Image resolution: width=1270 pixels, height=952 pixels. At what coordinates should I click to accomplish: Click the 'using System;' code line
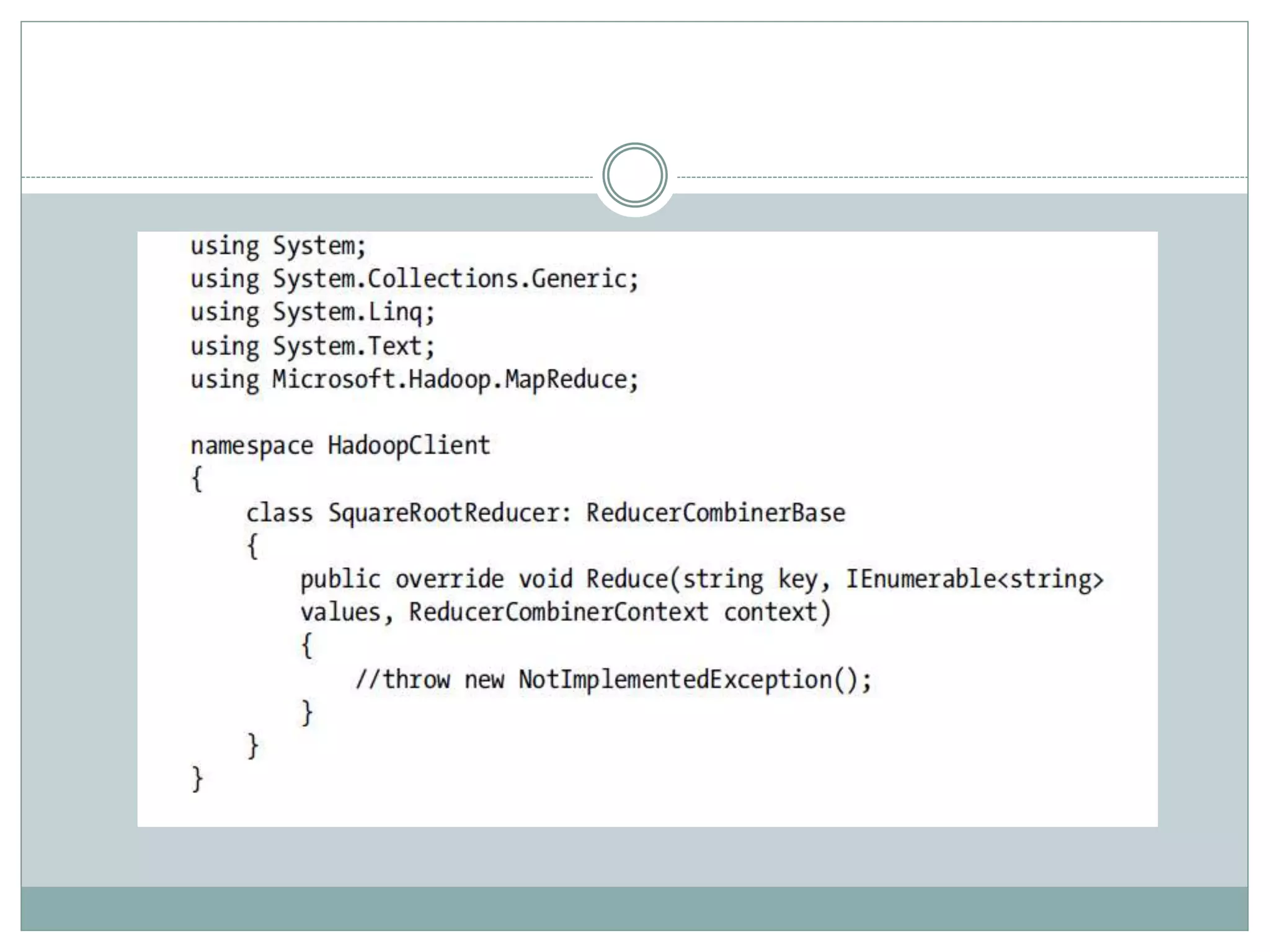click(x=278, y=246)
